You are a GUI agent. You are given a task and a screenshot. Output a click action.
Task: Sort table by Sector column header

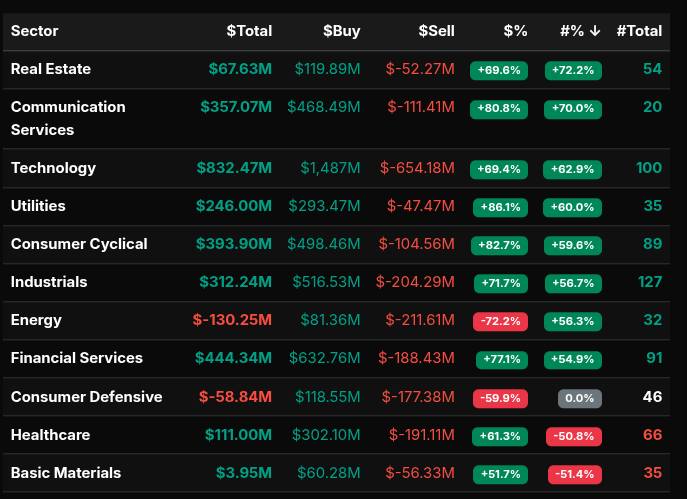[35, 31]
